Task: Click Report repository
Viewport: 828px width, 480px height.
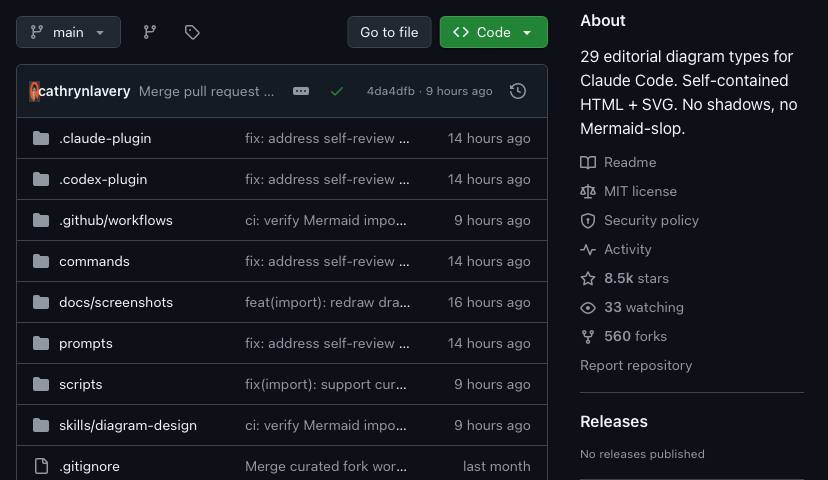Action: point(636,365)
